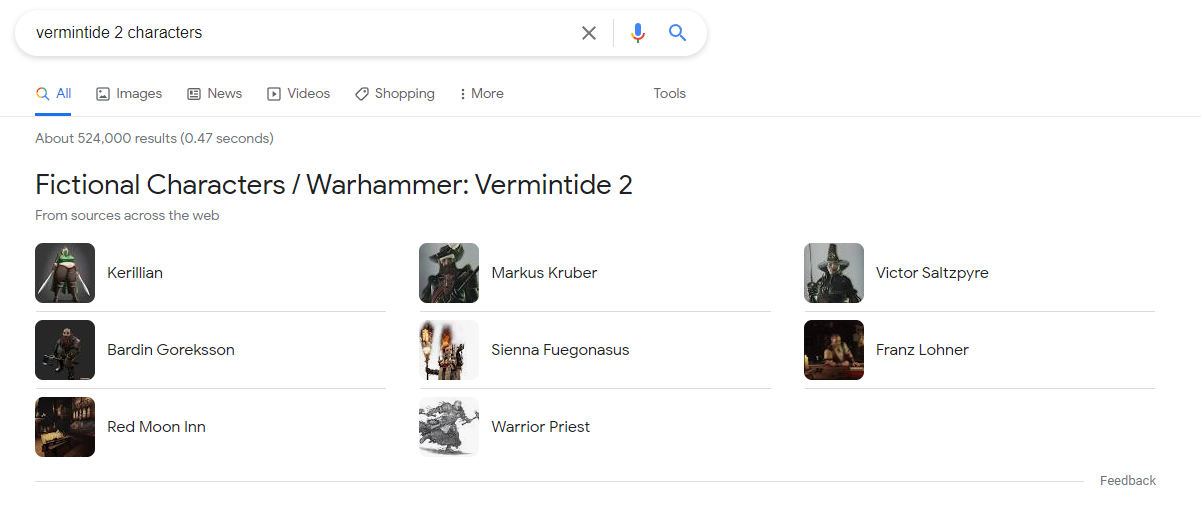Open the Warrior Priest entry
Viewport: 1201px width, 520px height.
pyautogui.click(x=540, y=427)
